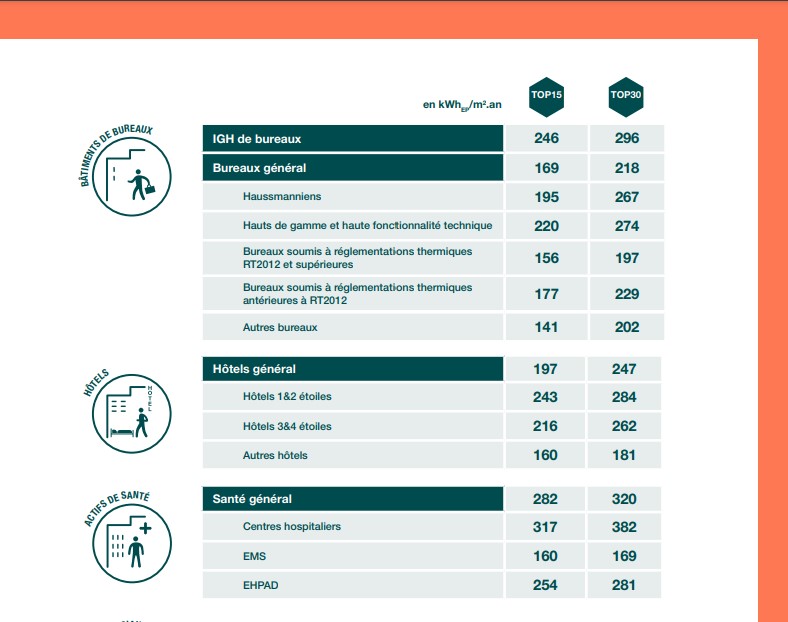Click Hôtels 3&4 étoiles TOP30 value 262
The height and width of the screenshot is (622, 788).
pyautogui.click(x=624, y=426)
